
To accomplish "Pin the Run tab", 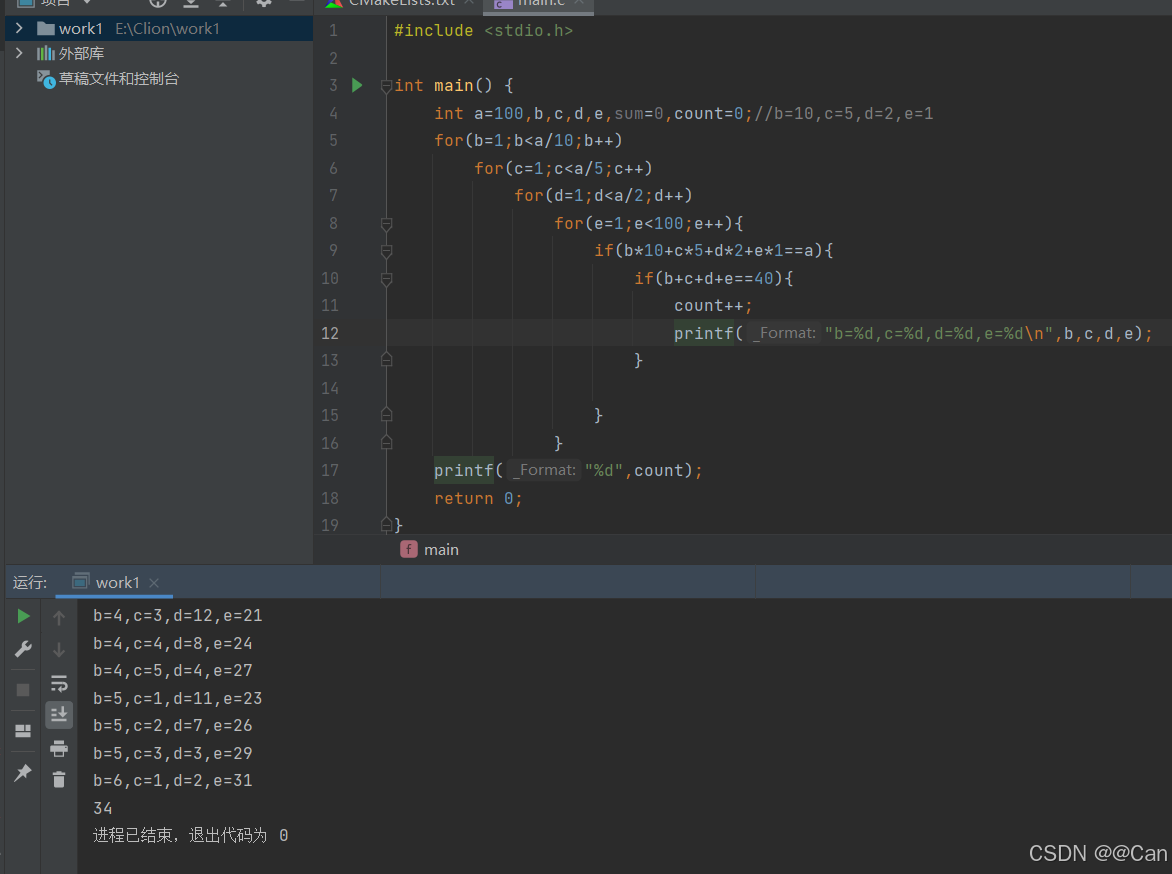I will click(x=23, y=772).
